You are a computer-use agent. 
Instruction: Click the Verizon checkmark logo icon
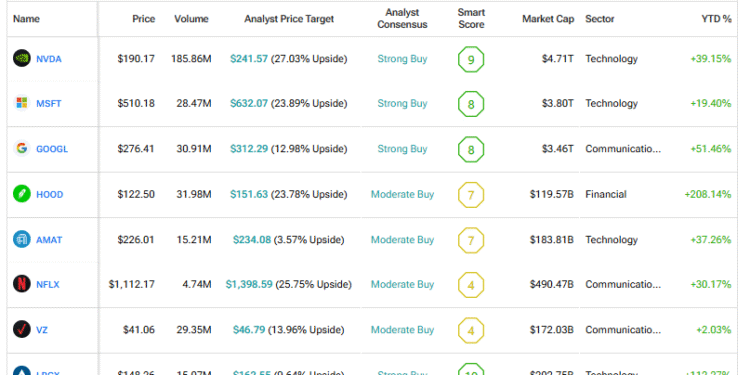22,329
